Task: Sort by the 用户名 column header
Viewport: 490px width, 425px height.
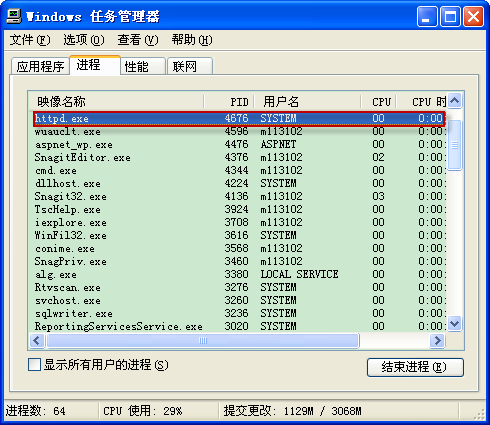Action: click(x=308, y=102)
